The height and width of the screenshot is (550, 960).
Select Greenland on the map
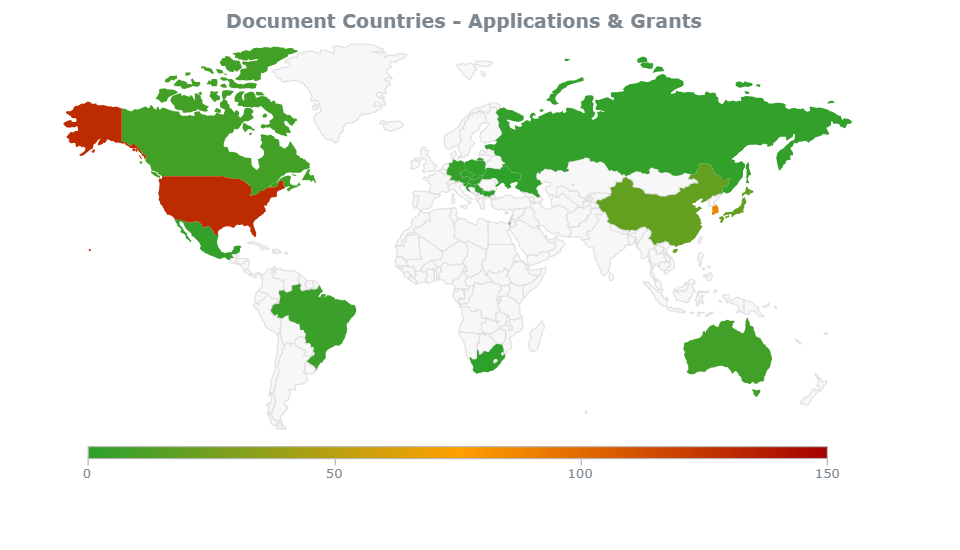point(343,86)
